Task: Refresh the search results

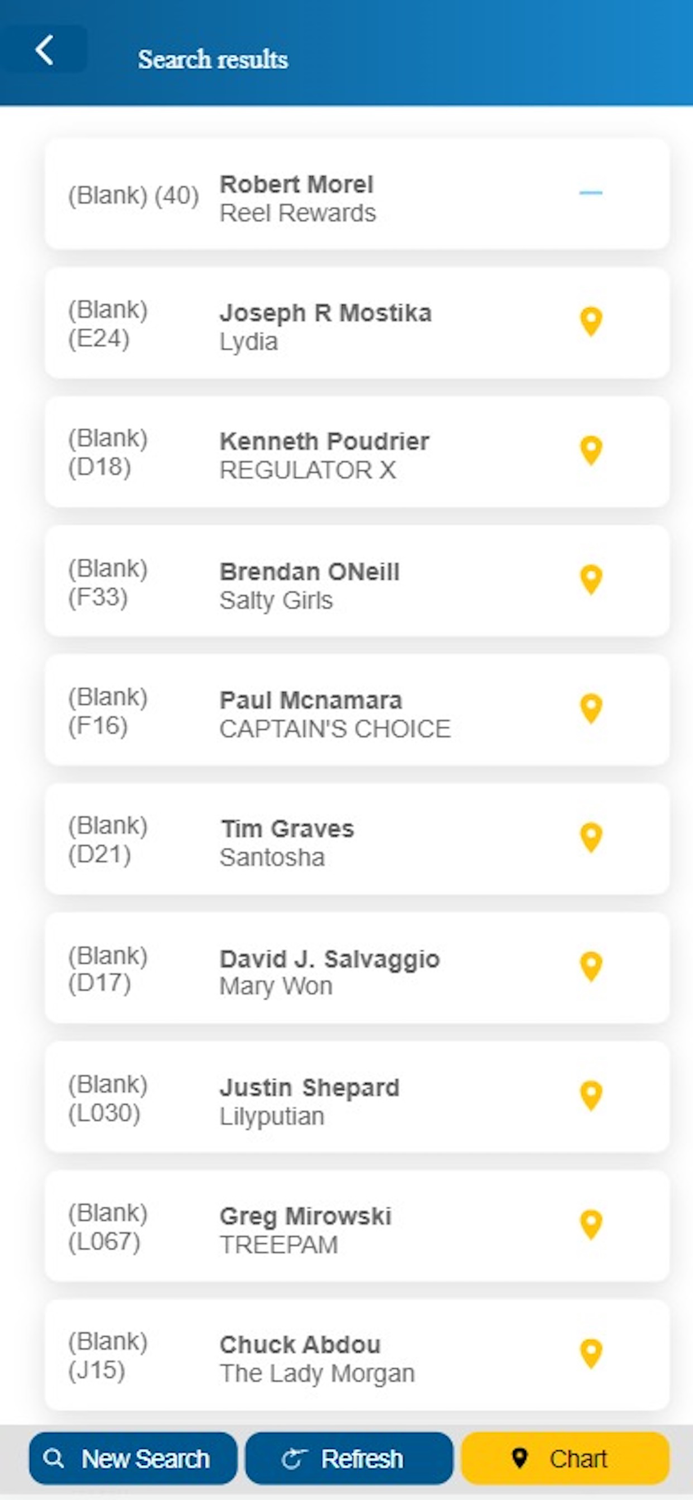Action: (x=348, y=1459)
